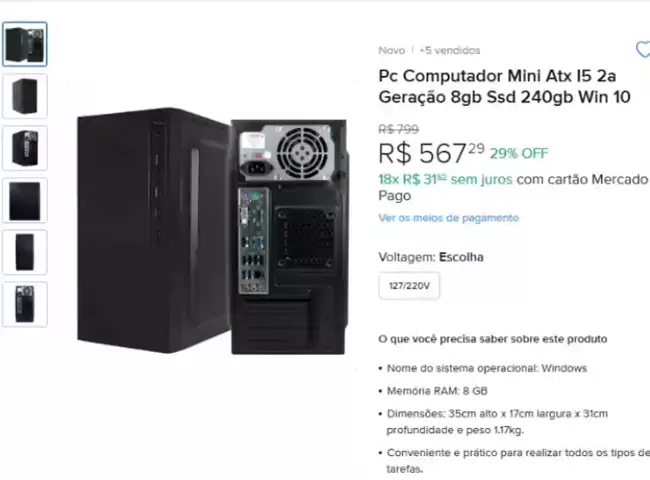Select thumbnail of flat square side panel
This screenshot has height=480, width=650.
pos(25,200)
